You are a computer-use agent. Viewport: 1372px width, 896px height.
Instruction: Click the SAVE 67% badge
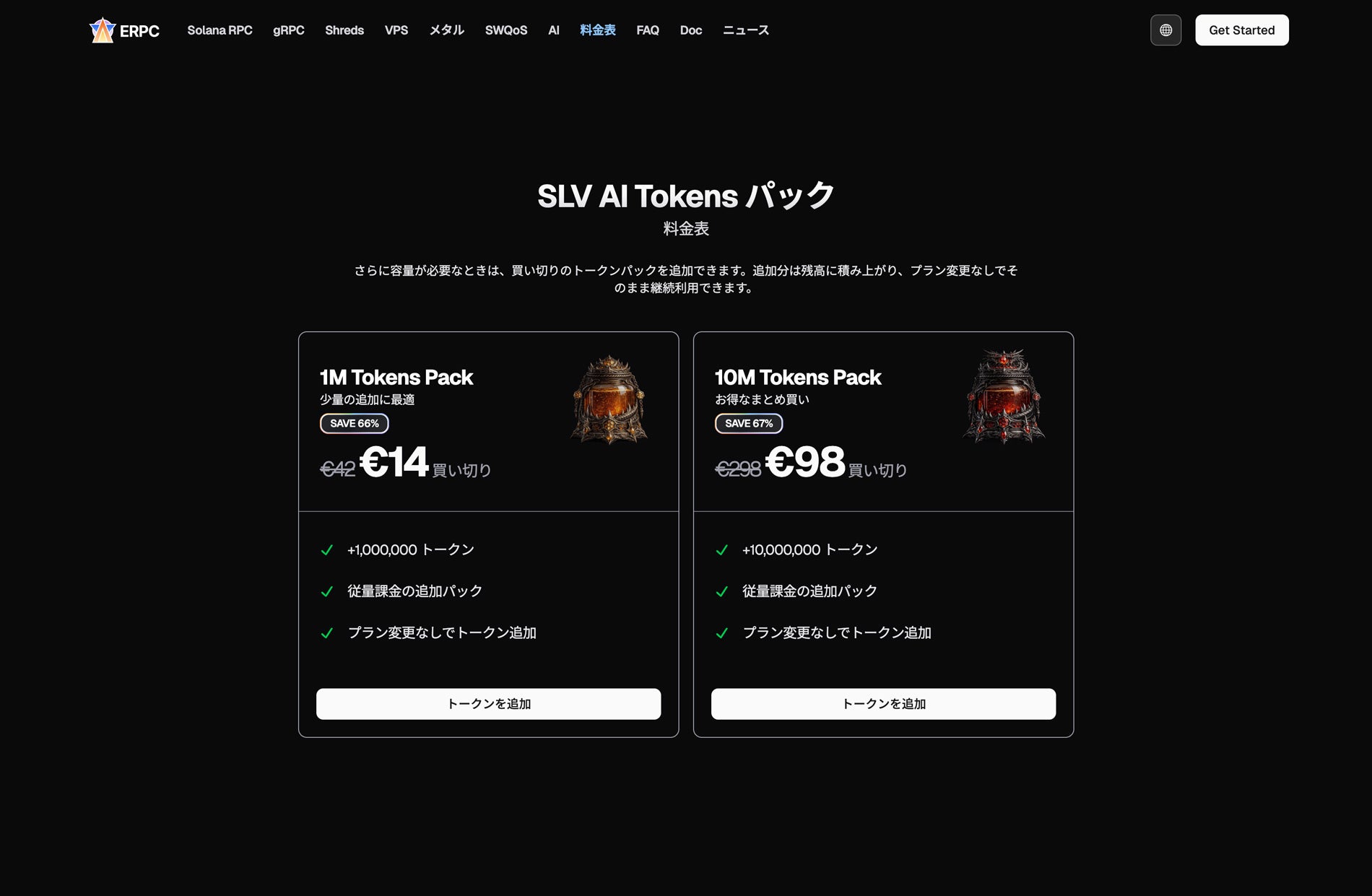coord(749,423)
